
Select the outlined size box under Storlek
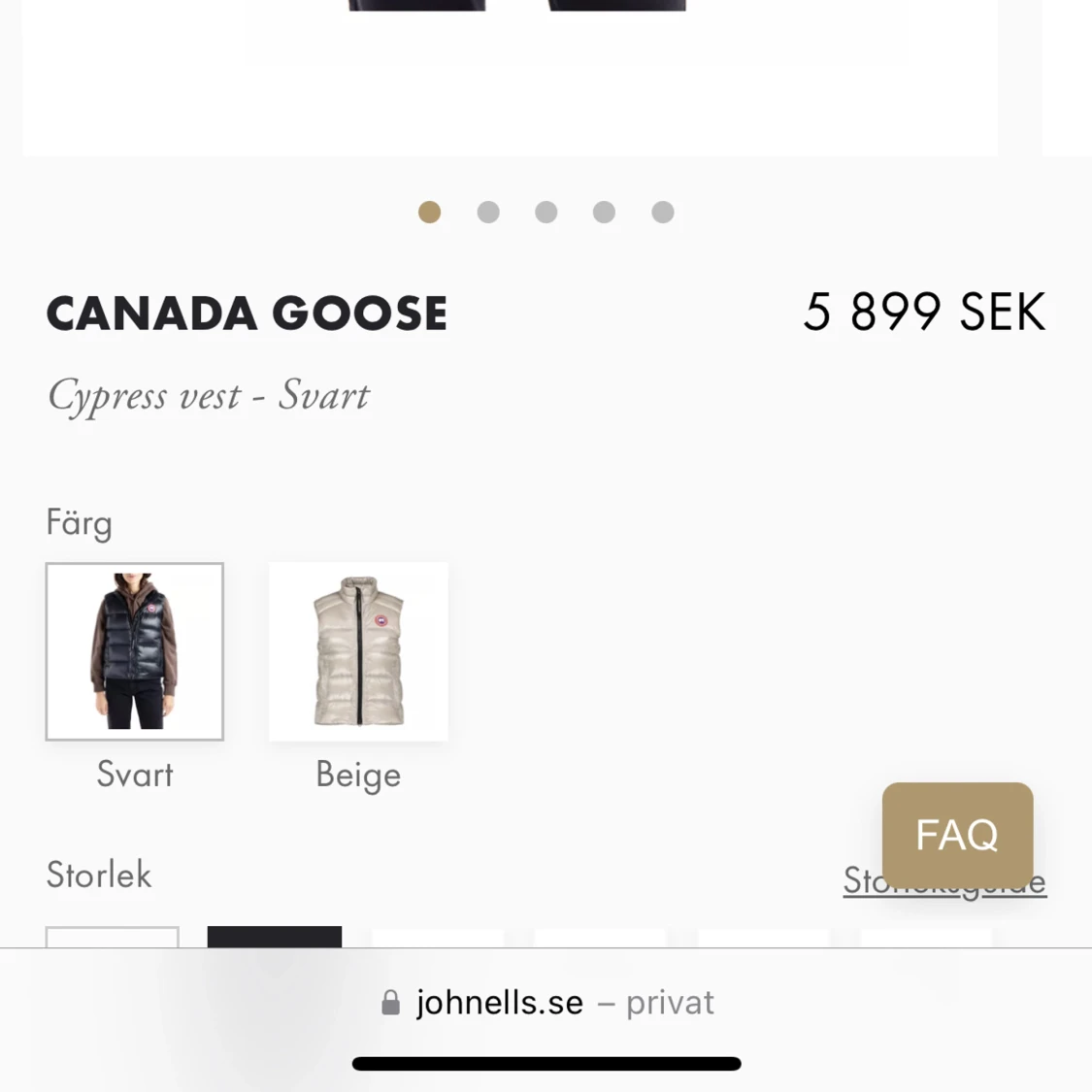[x=113, y=937]
